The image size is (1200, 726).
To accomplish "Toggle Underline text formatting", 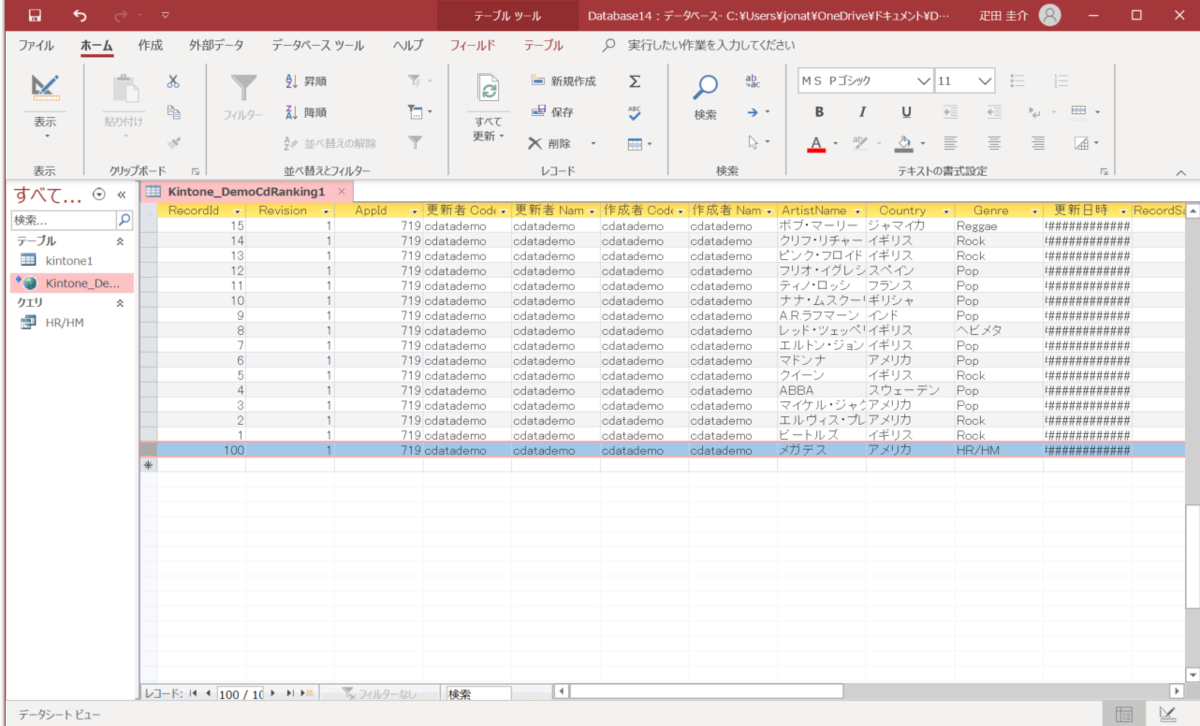I will pyautogui.click(x=906, y=112).
